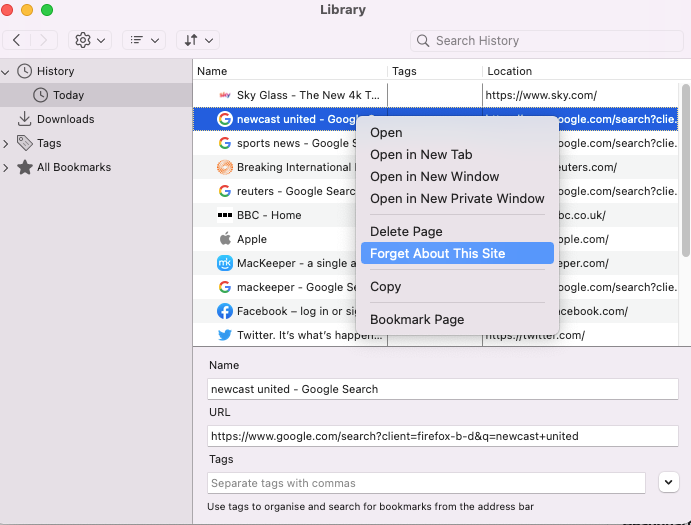Viewport: 691px width, 525px height.
Task: Click the Name field showing newcast united
Action: [x=442, y=389]
